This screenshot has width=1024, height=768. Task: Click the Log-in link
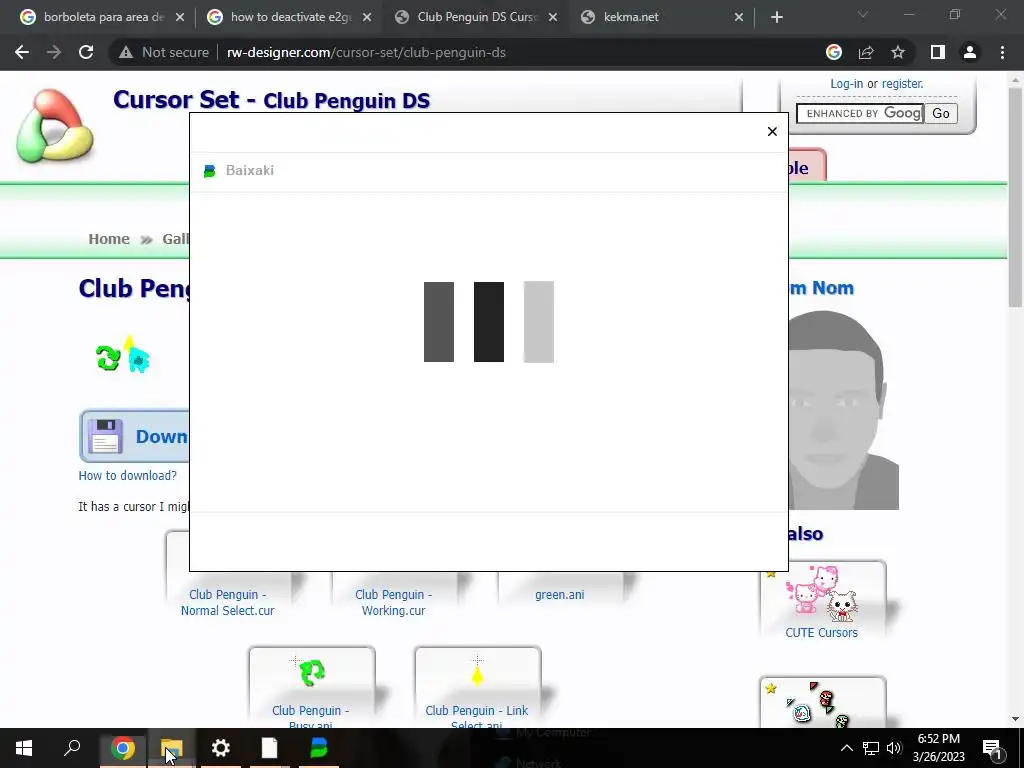846,84
